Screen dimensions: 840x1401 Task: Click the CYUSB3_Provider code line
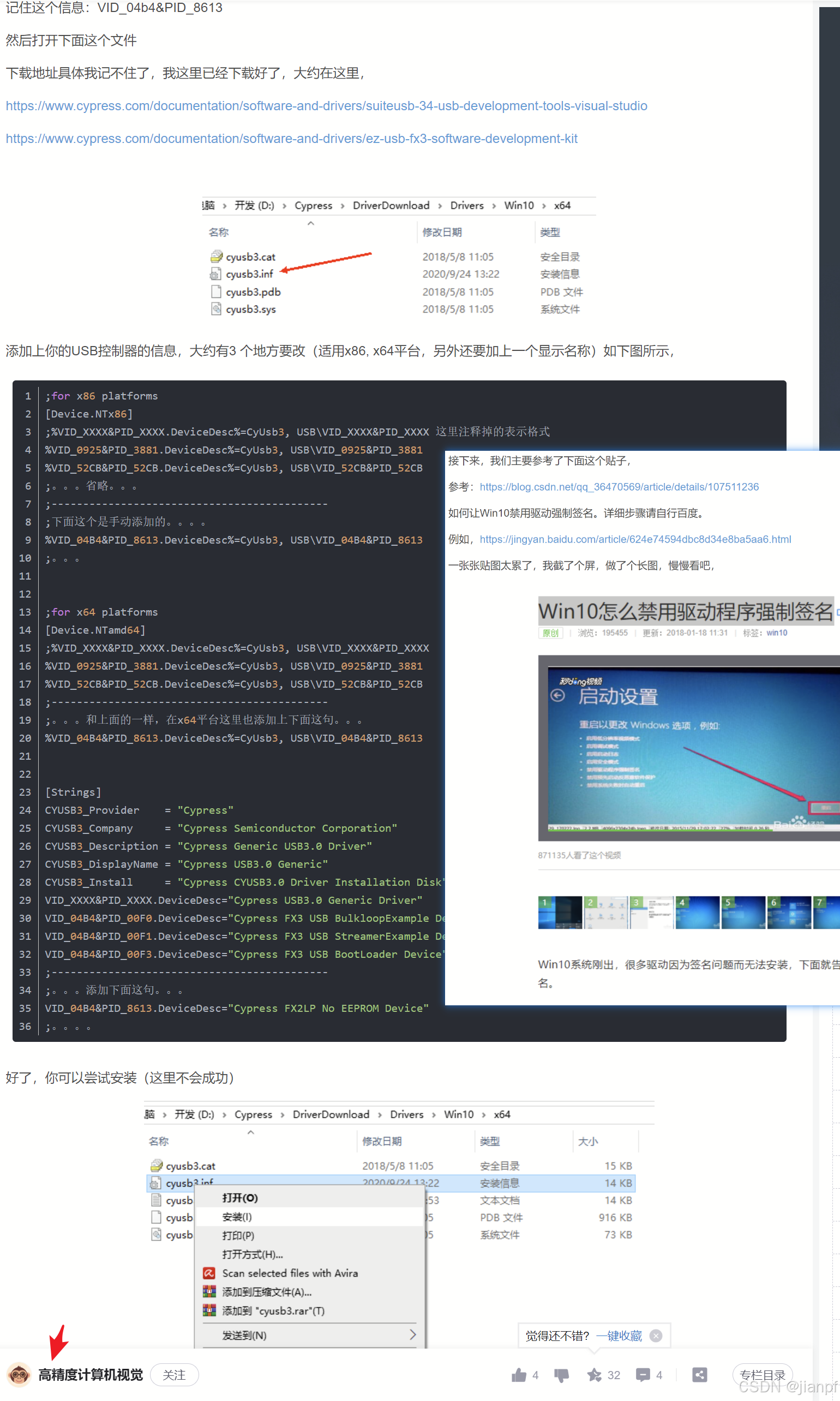point(139,810)
